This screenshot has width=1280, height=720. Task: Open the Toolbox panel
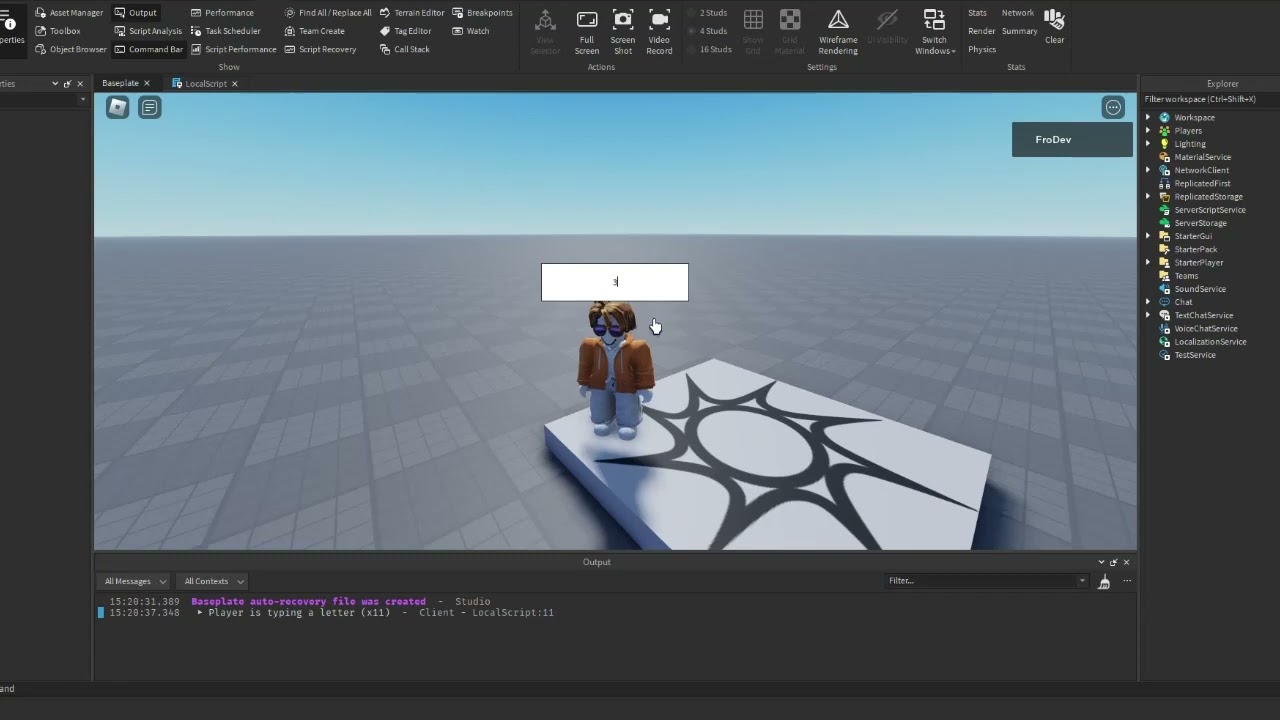coord(57,31)
